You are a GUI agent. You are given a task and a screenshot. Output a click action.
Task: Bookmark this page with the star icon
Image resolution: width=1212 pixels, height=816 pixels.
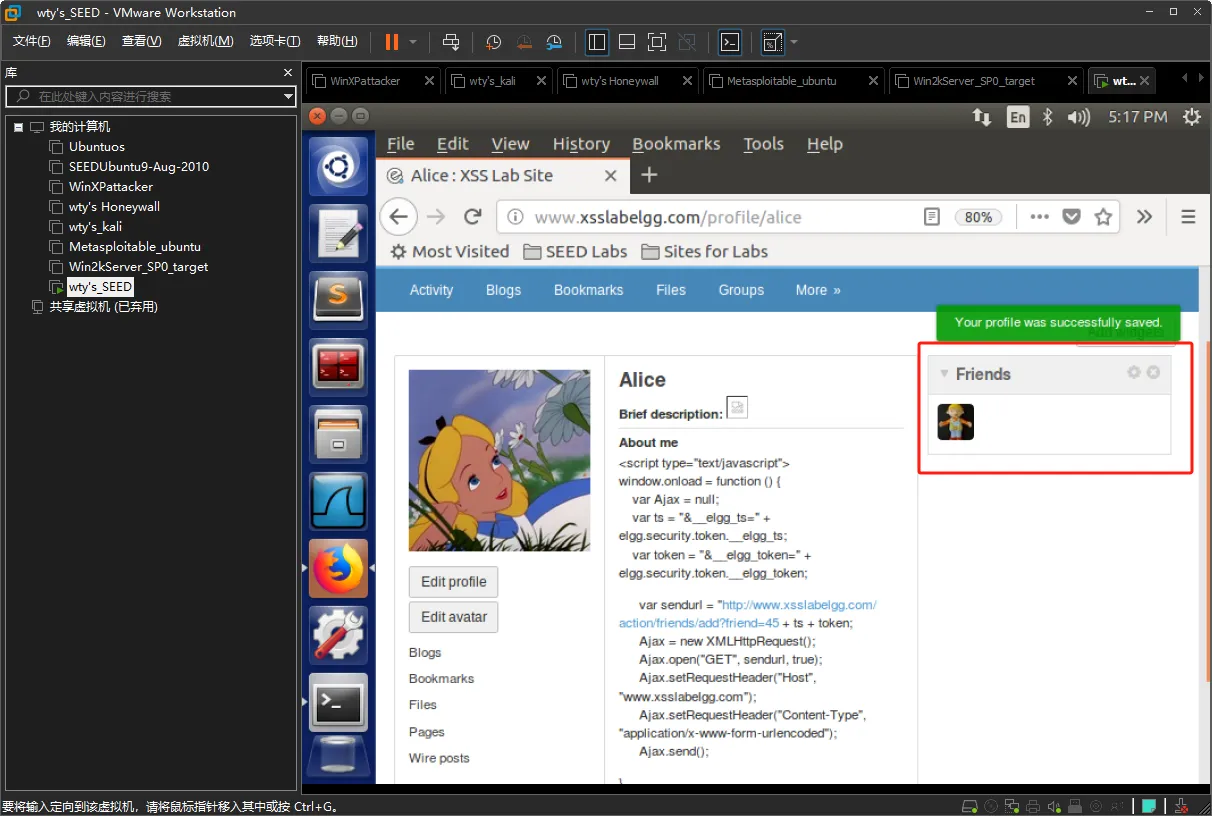click(1103, 217)
